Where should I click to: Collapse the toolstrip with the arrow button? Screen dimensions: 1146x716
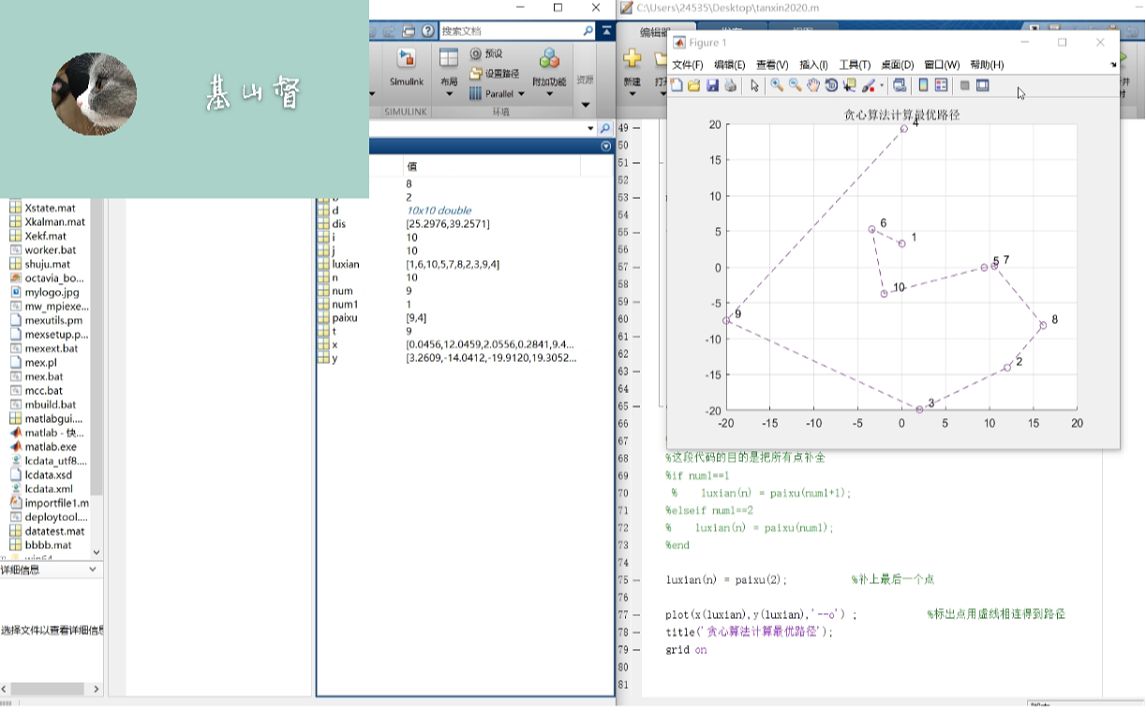tap(607, 29)
